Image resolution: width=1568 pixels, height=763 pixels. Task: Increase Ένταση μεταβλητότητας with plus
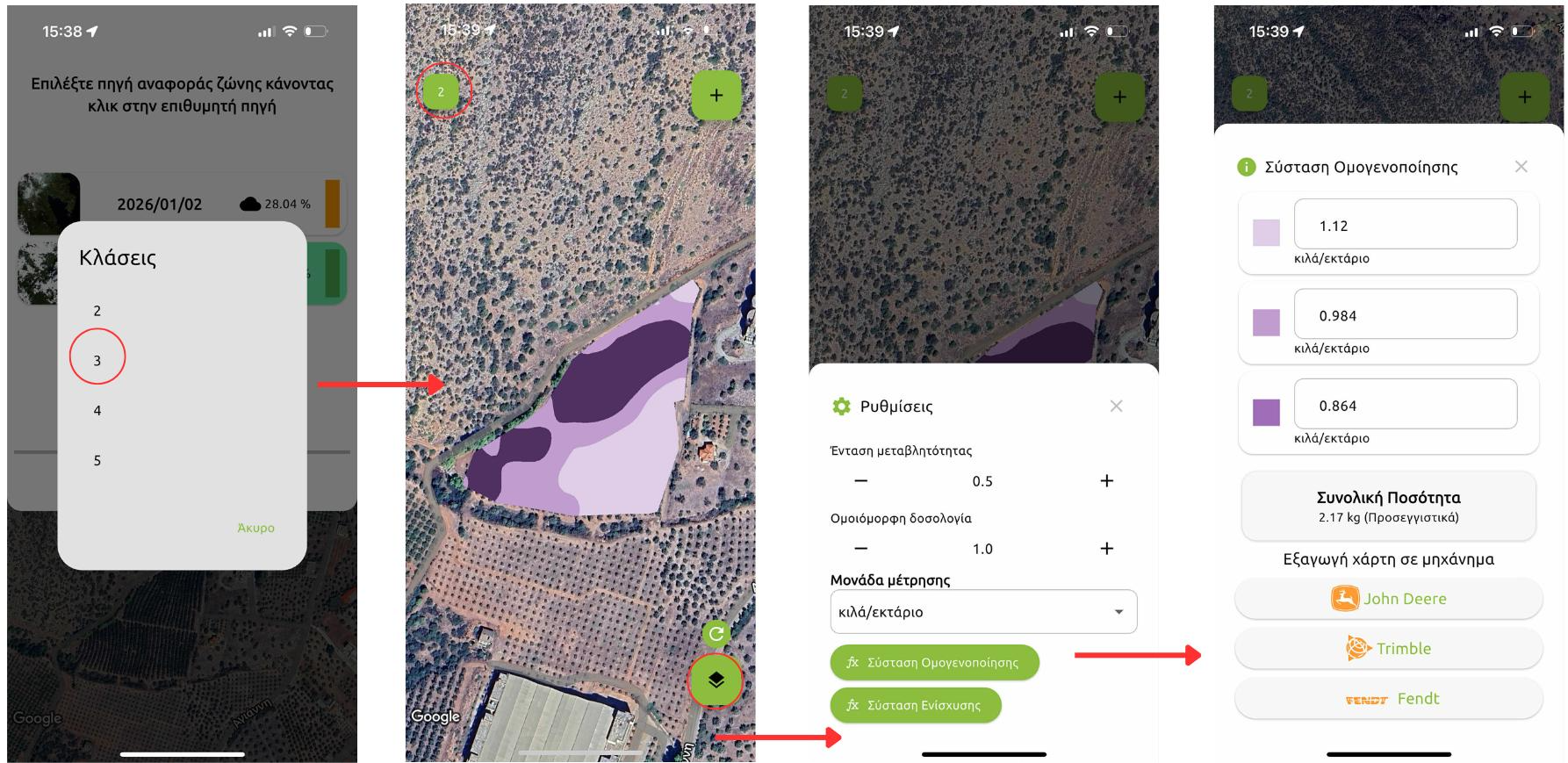[1107, 480]
